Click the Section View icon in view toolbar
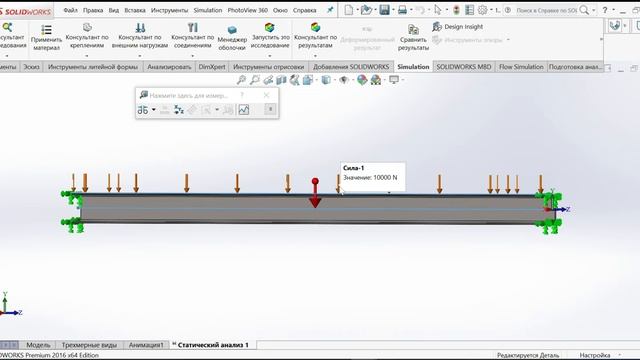Viewport: 640px width, 360px height. click(281, 80)
